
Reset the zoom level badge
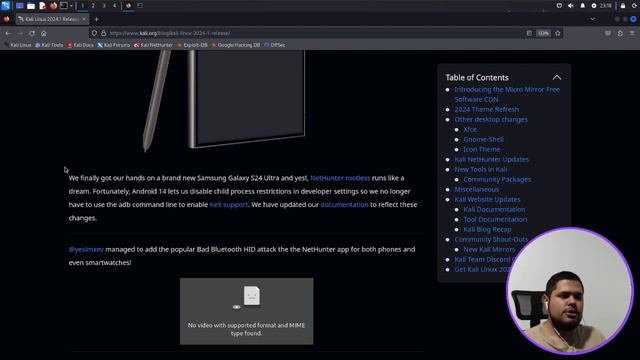coord(543,33)
